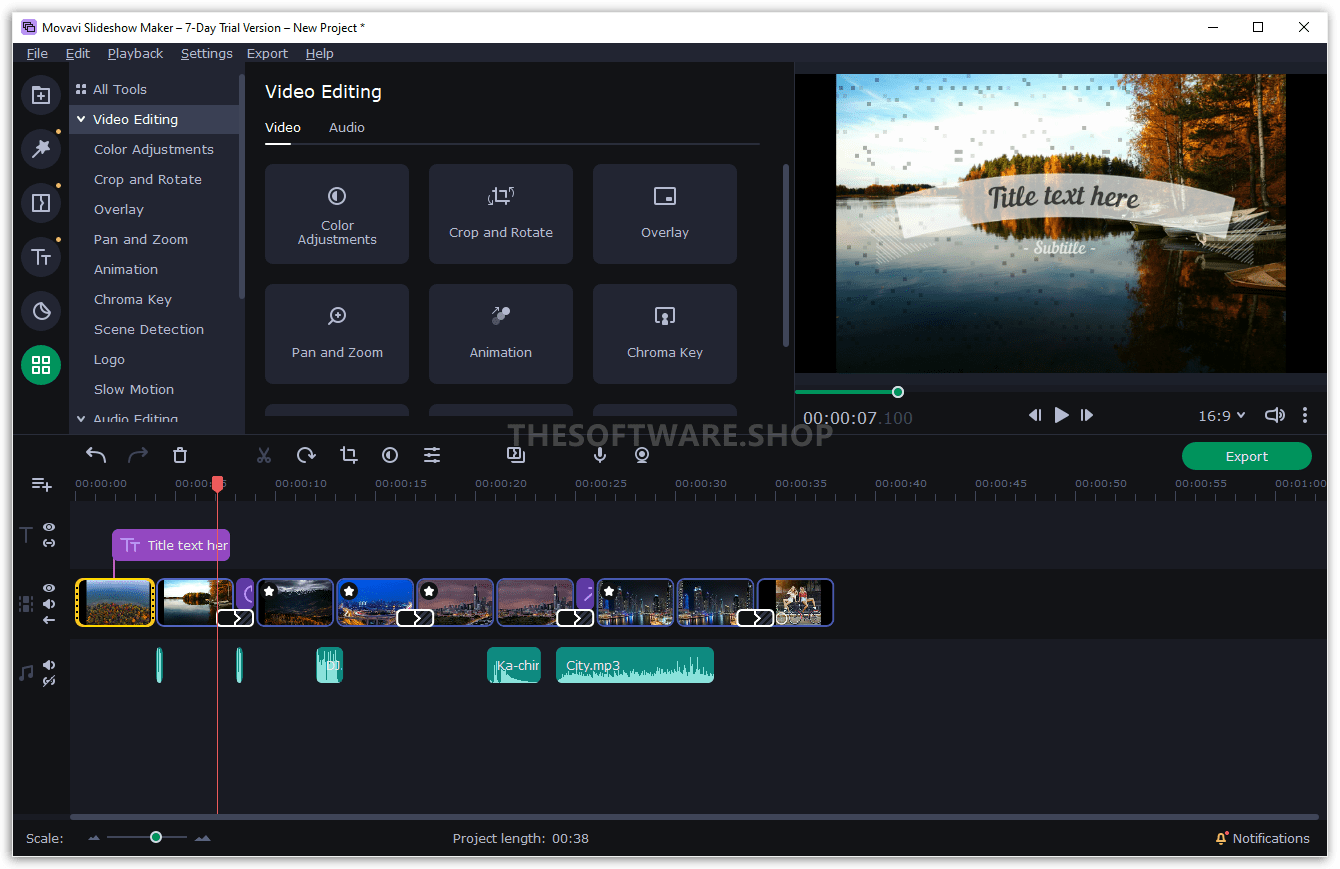Open the 16:9 aspect ratio dropdown
This screenshot has width=1340, height=869.
[x=1221, y=415]
